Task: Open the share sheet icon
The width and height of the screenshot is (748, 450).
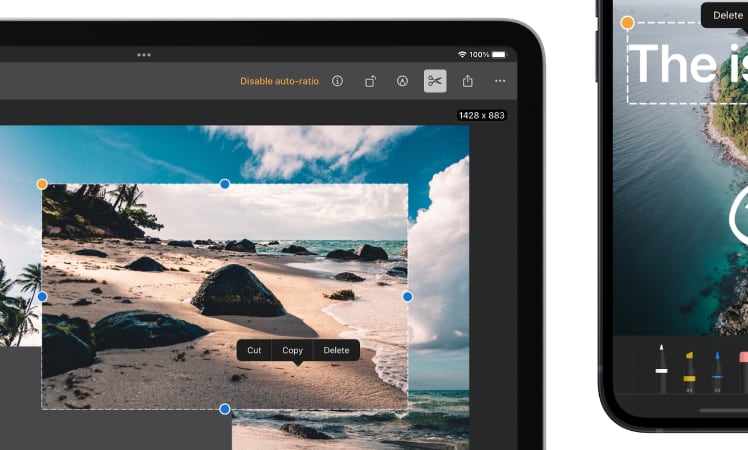Action: click(467, 81)
